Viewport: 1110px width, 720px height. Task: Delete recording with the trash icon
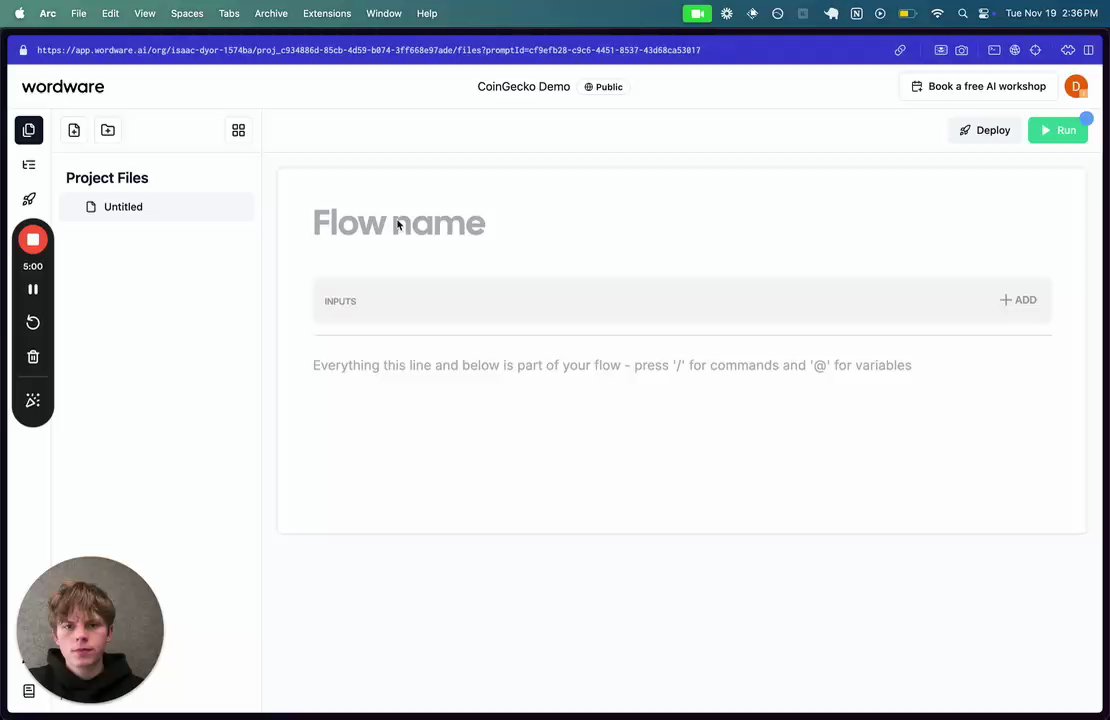[33, 357]
